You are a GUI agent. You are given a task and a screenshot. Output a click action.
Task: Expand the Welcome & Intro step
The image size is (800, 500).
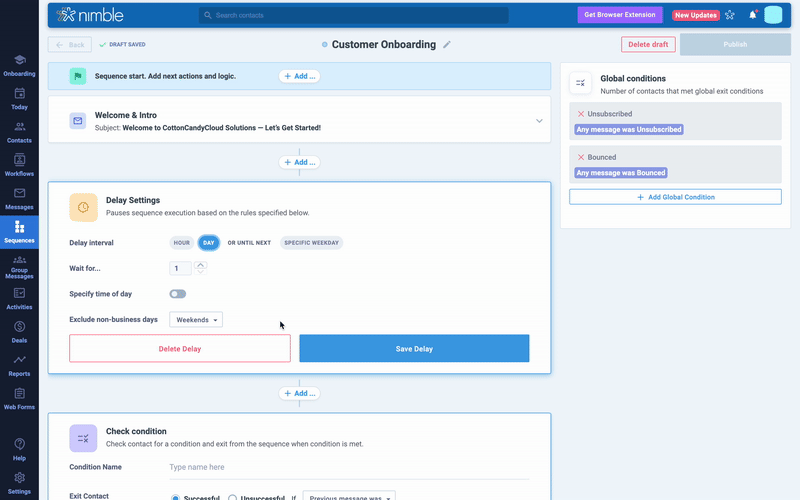[x=539, y=121]
